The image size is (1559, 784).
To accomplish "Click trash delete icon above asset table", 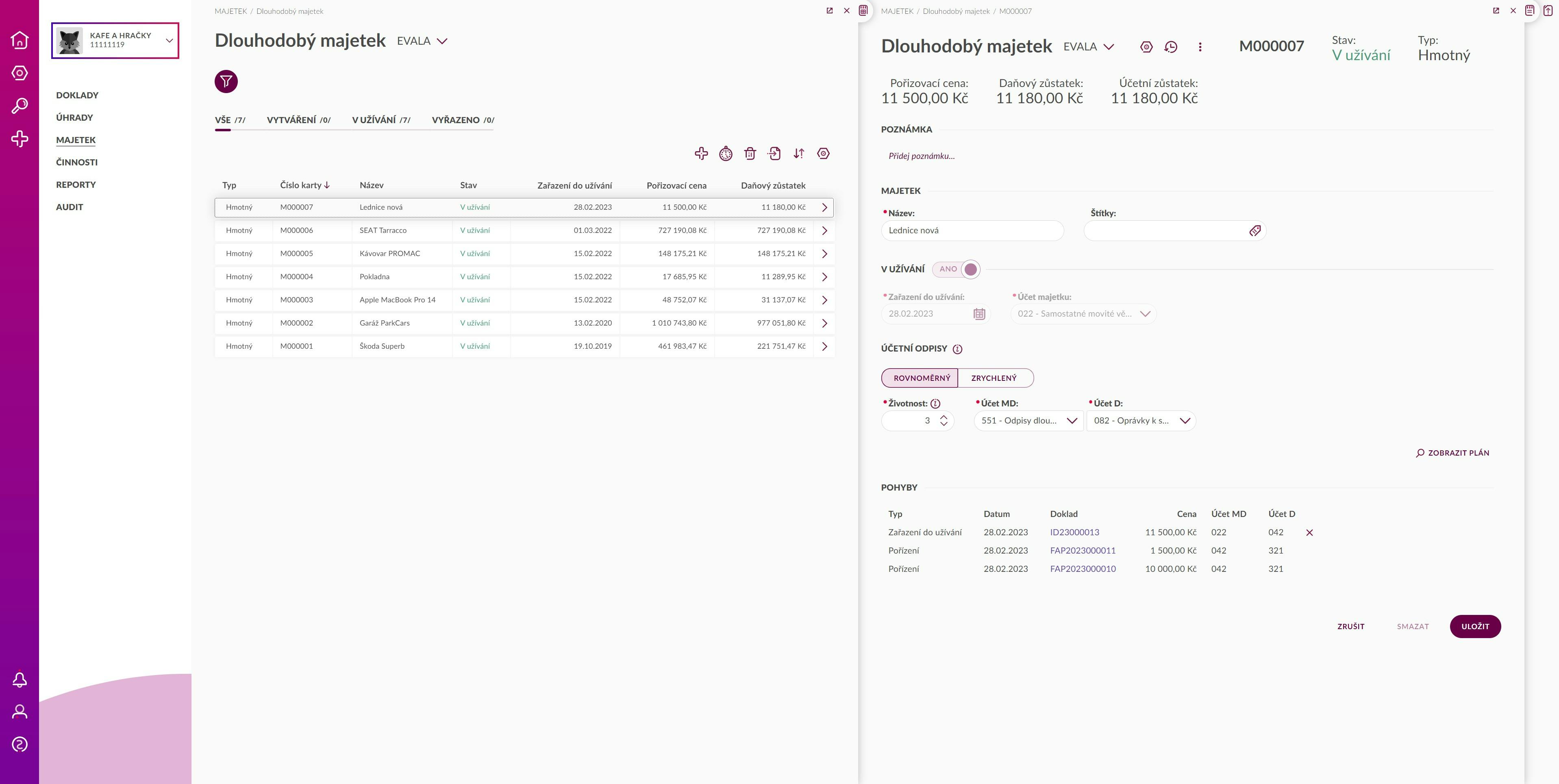I will [x=750, y=154].
